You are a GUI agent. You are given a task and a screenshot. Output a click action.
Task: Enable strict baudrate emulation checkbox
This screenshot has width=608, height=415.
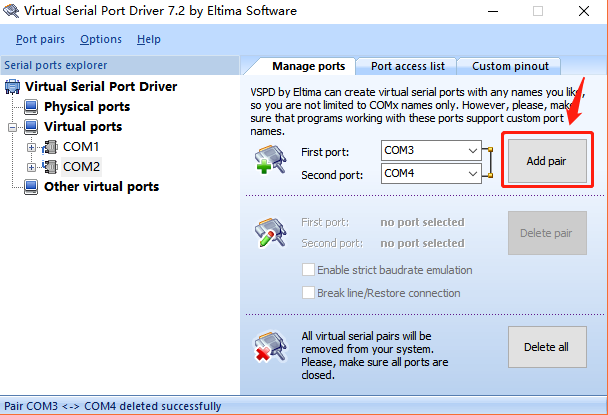(x=308, y=270)
